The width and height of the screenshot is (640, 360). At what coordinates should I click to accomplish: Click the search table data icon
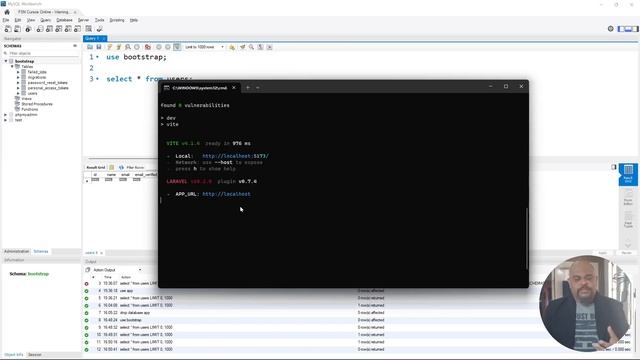[89, 29]
